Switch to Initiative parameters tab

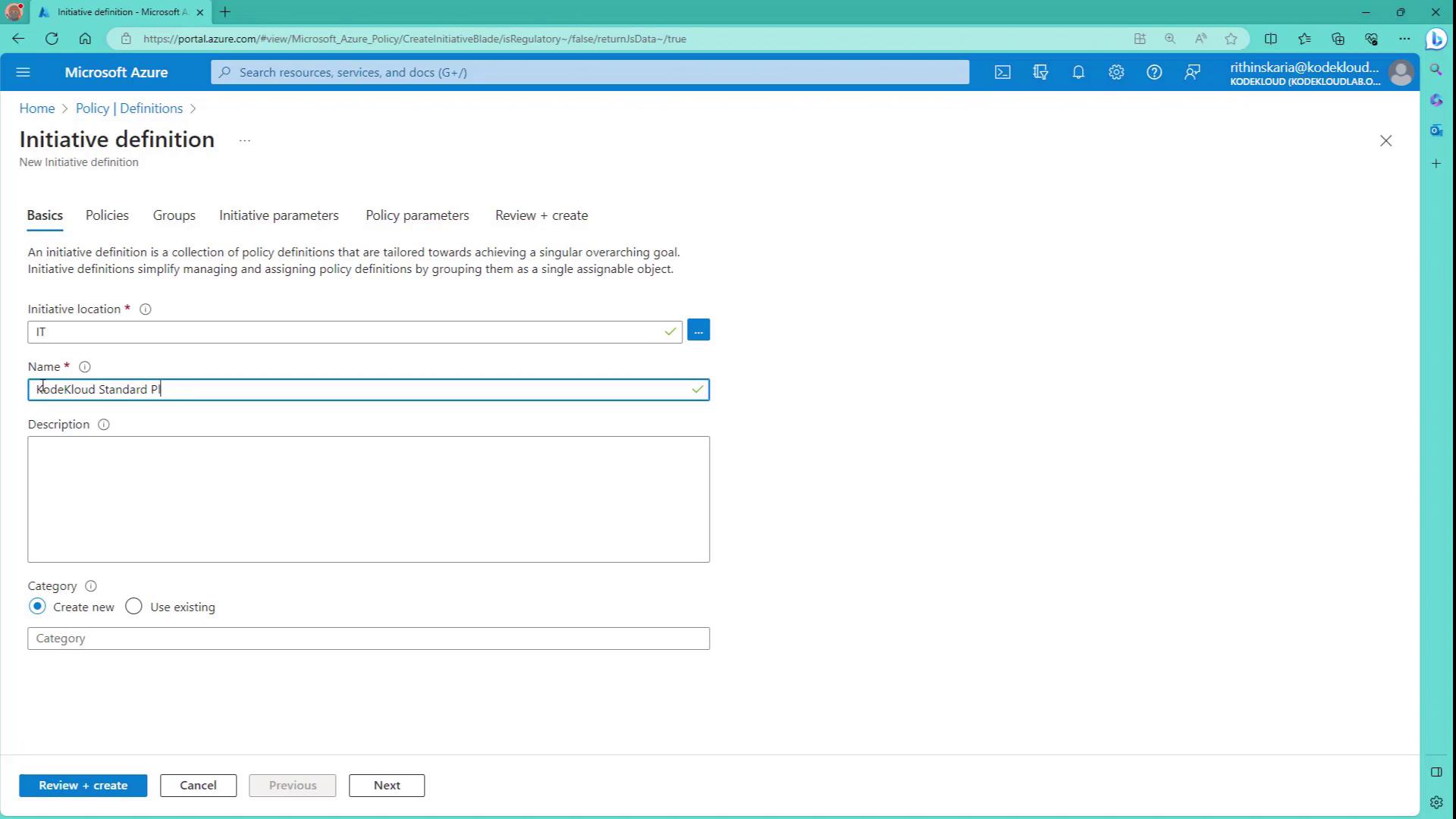[278, 215]
